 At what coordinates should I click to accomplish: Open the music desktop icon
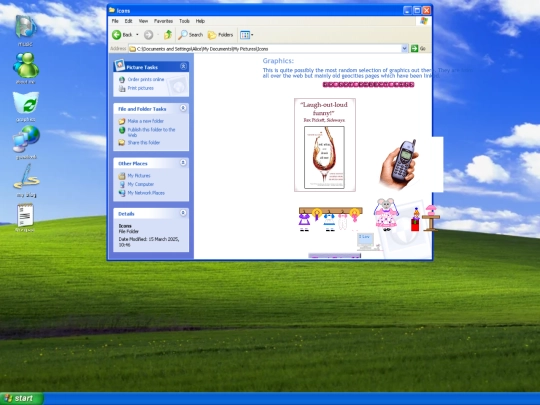point(25,27)
